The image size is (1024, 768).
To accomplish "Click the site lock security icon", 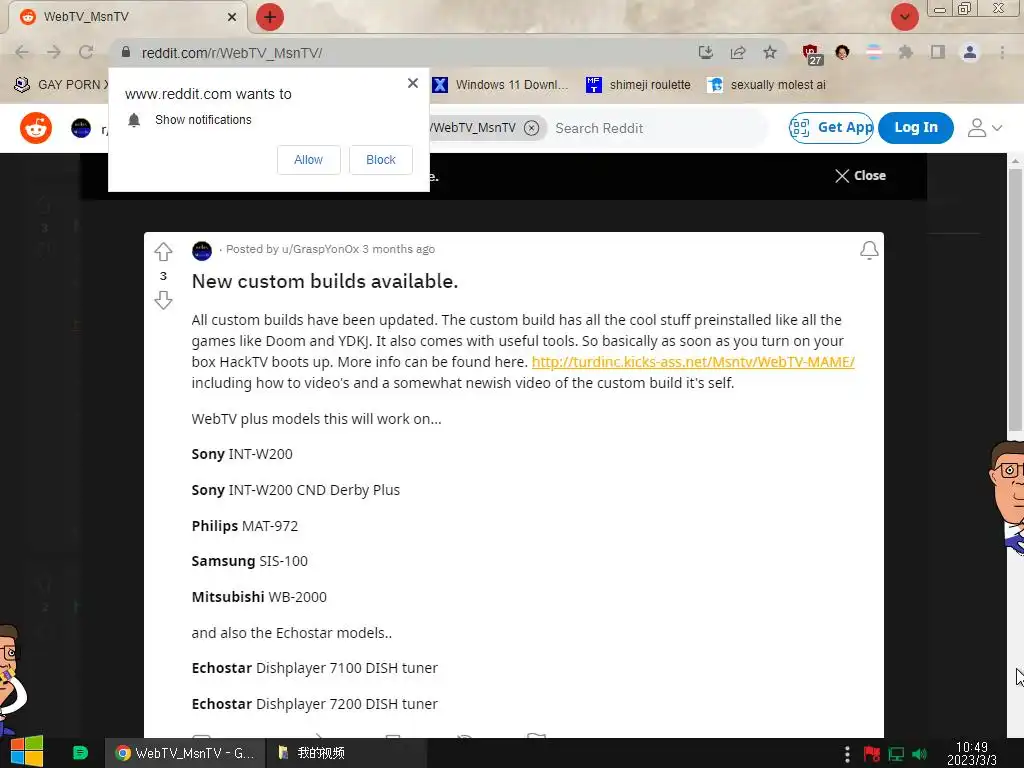I will click(126, 52).
